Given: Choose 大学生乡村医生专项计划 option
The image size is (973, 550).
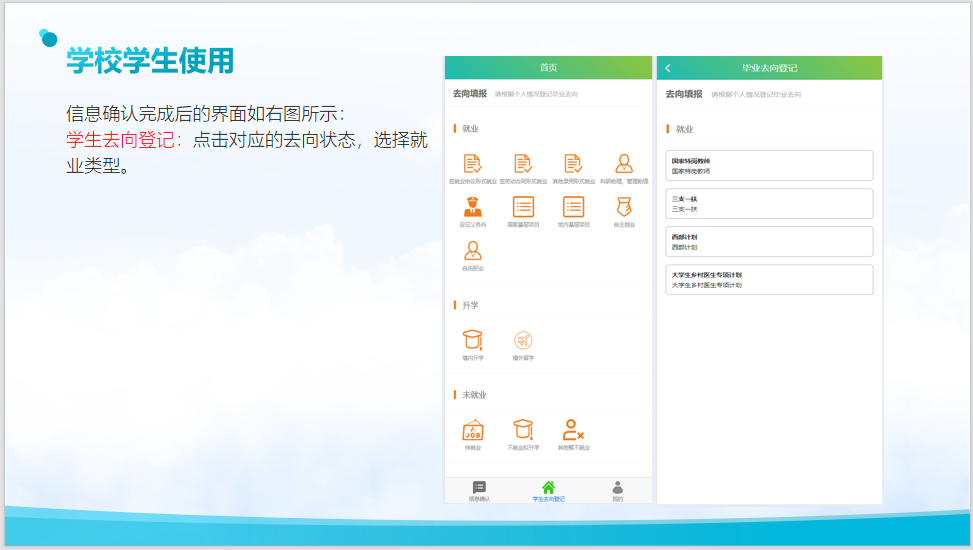Looking at the screenshot, I should click(x=769, y=279).
